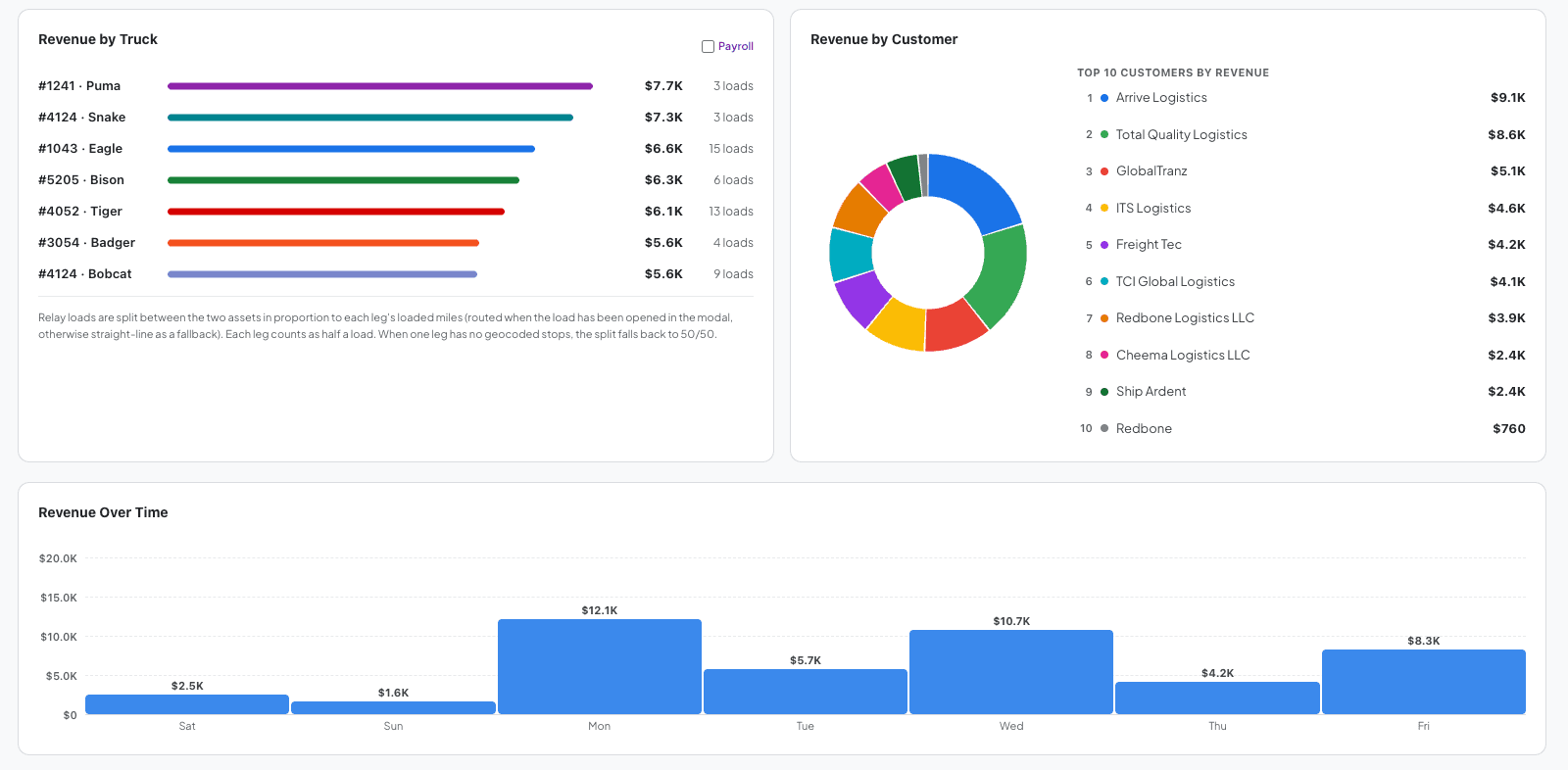The width and height of the screenshot is (1568, 770).
Task: Enable the Payroll checkbox
Action: click(708, 46)
